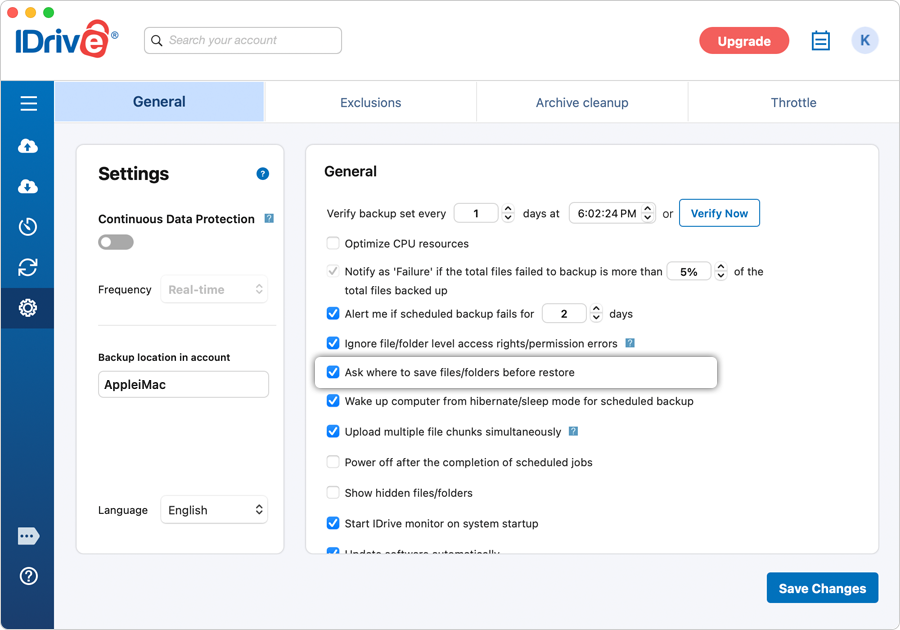The height and width of the screenshot is (630, 900).
Task: Open the Frequency dropdown showing Real-time
Action: (214, 289)
